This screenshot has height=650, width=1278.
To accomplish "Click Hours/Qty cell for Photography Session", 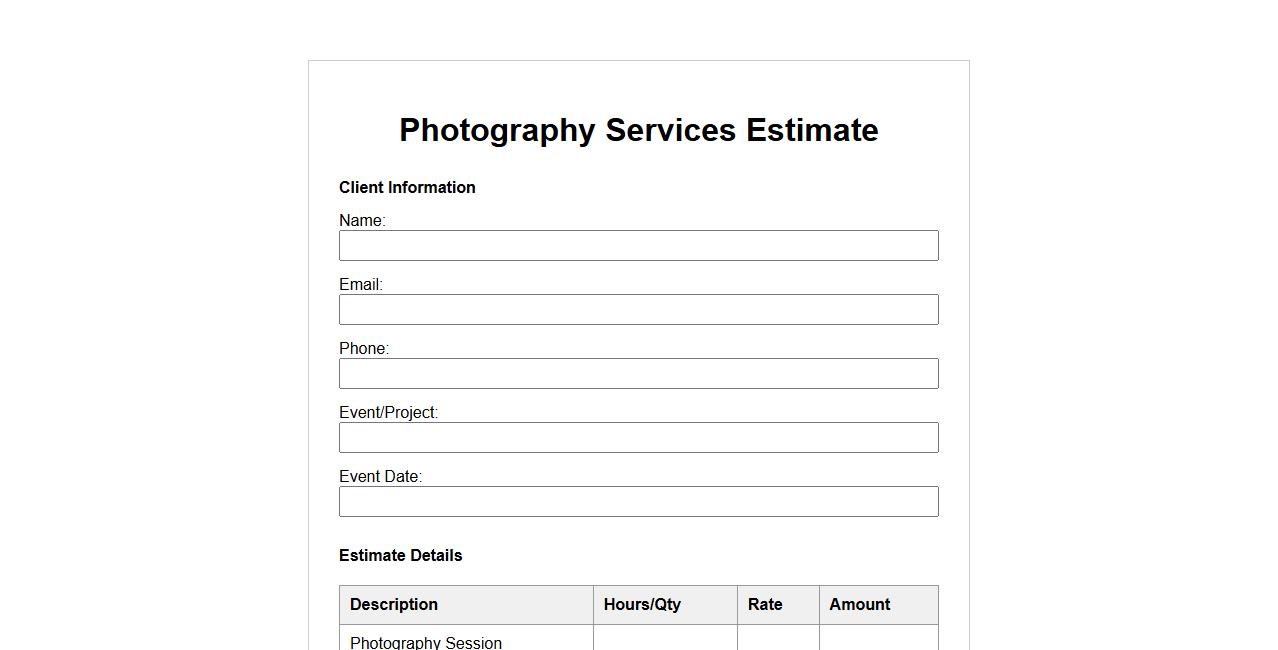I will click(665, 640).
